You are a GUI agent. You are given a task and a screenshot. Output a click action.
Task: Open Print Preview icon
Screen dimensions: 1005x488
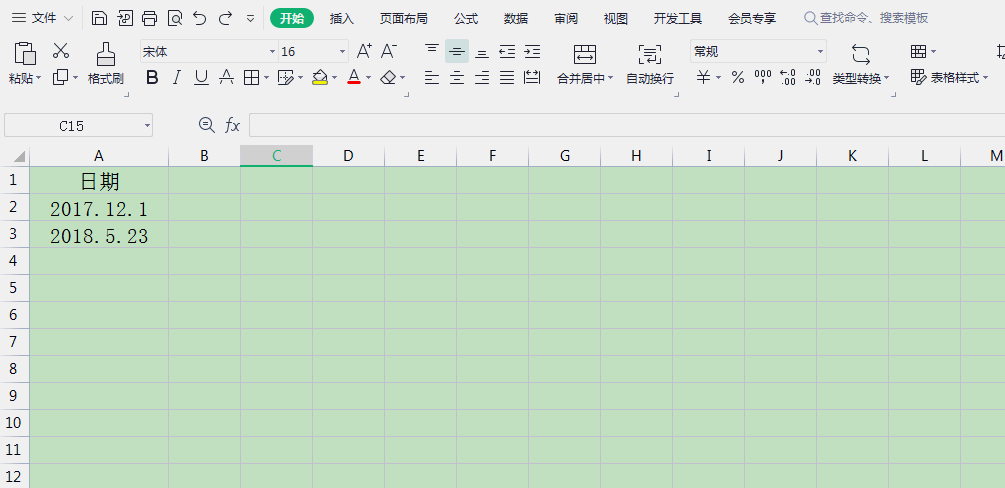pos(175,18)
